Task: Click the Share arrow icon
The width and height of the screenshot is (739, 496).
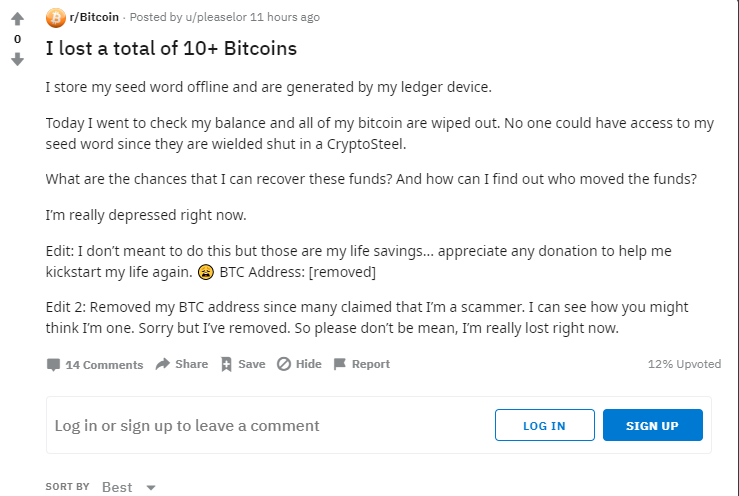Action: [163, 364]
